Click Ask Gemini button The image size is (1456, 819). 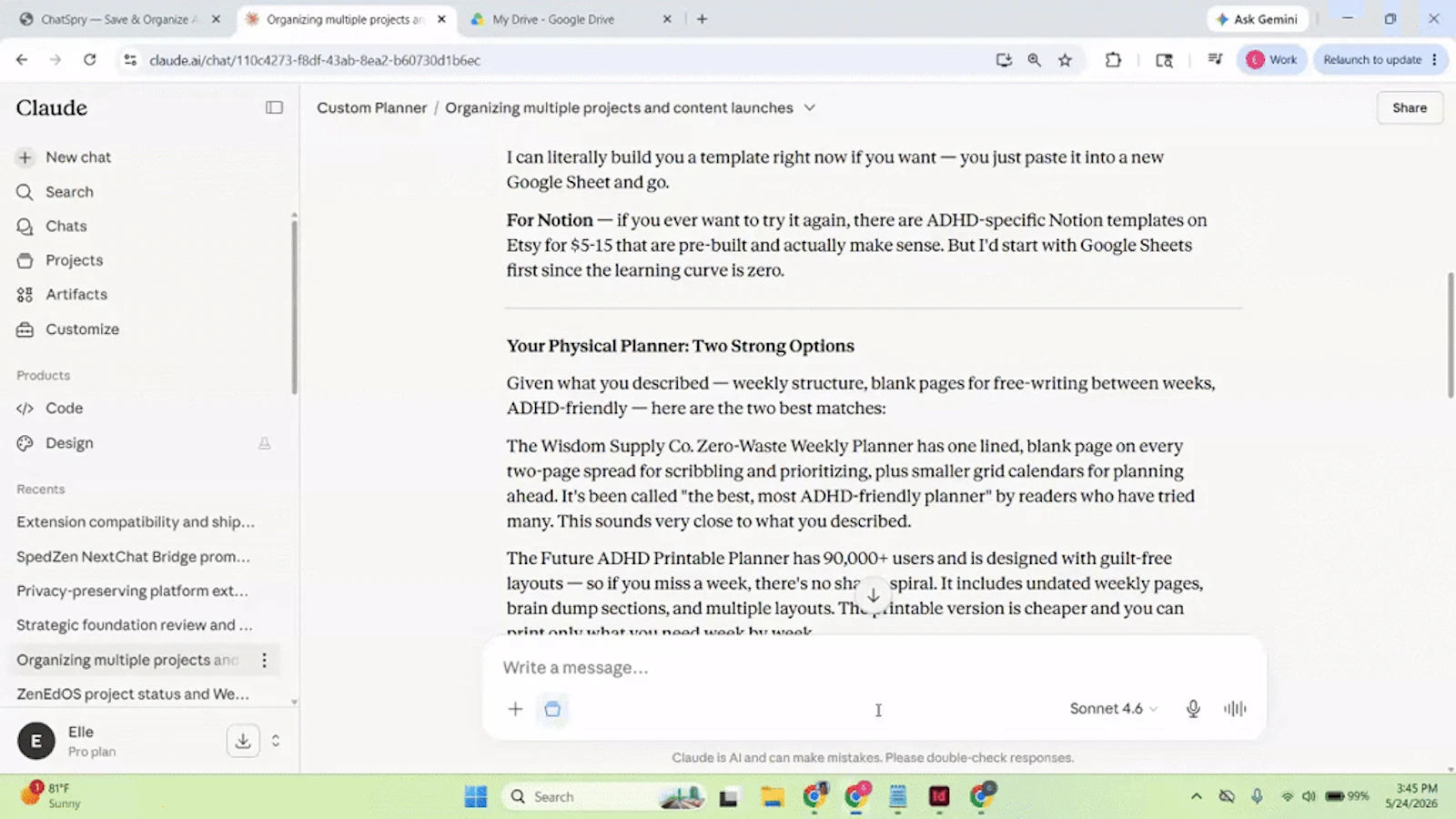tap(1257, 19)
